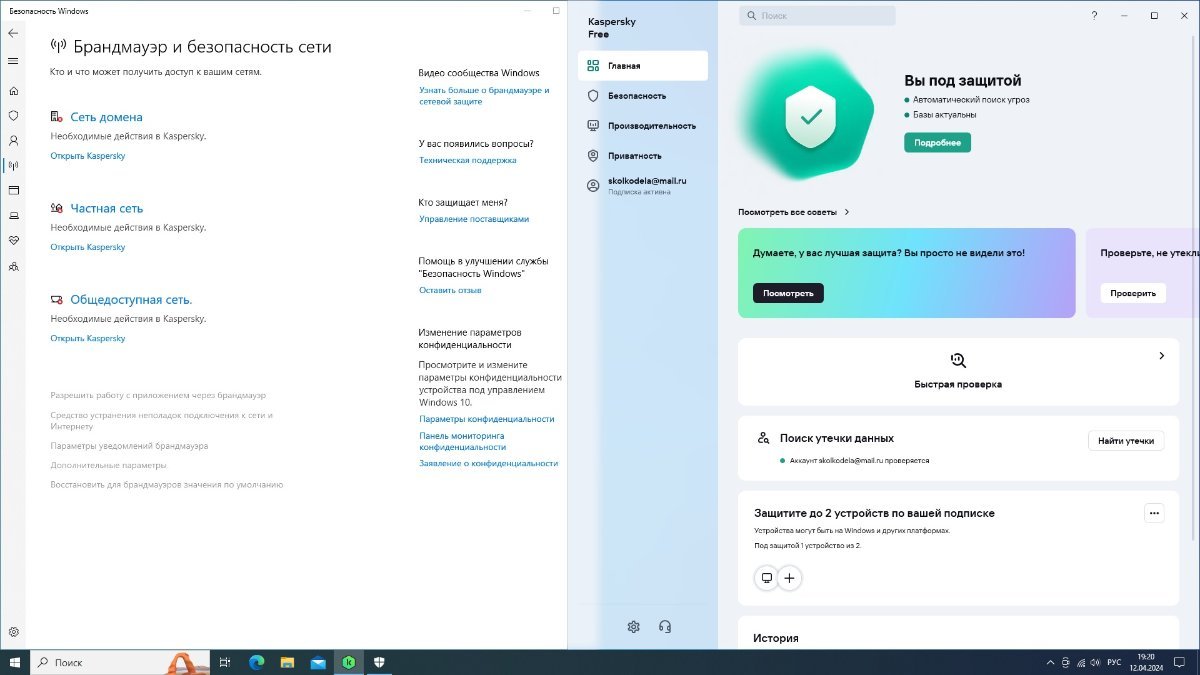Click 'Восстановить для брандмауэров значения по умолчанию'
Viewport: 1200px width, 675px height.
pyautogui.click(x=167, y=484)
